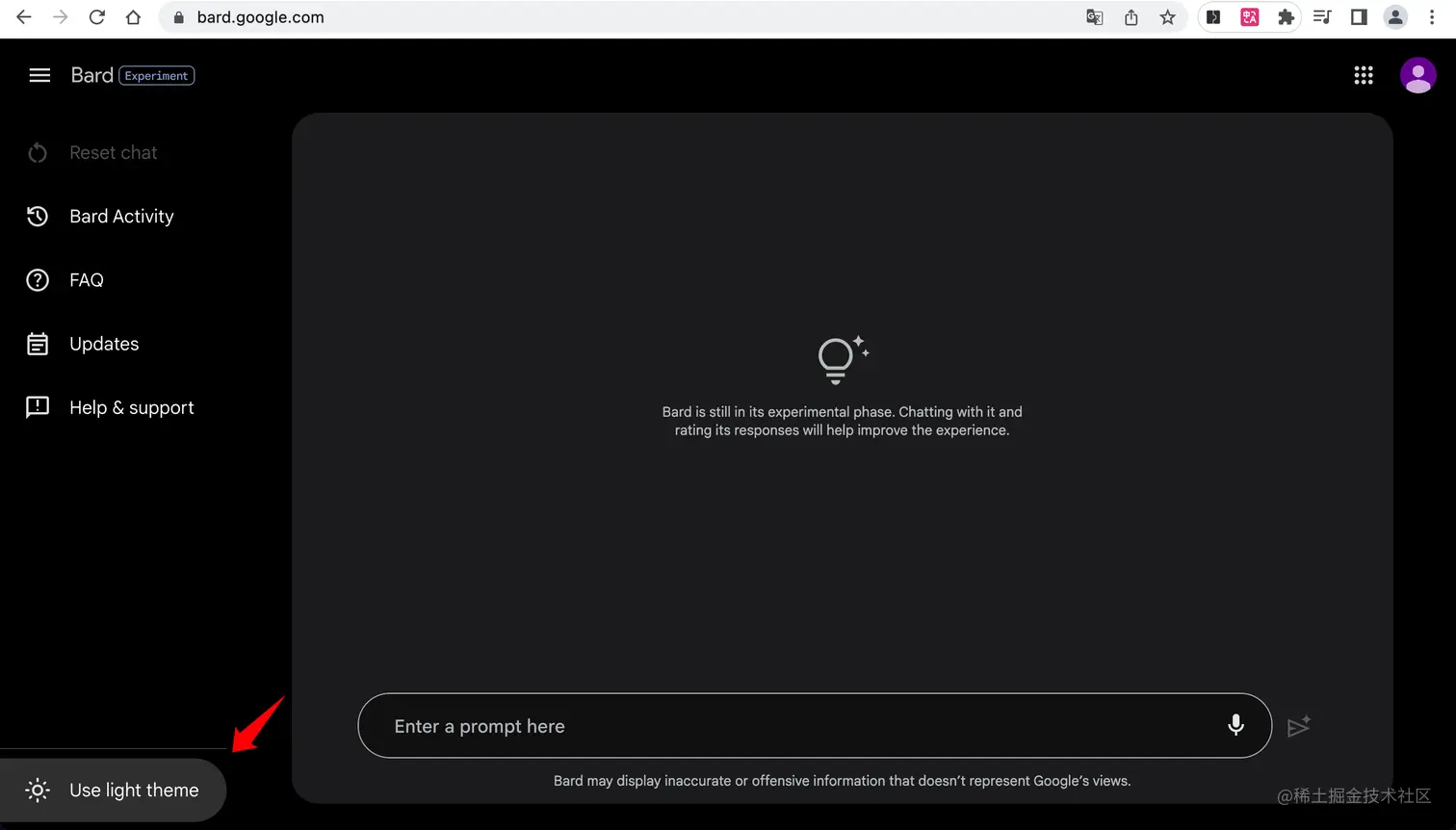The height and width of the screenshot is (830, 1456).
Task: Open Chrome's three-dot menu
Action: coord(1432,17)
